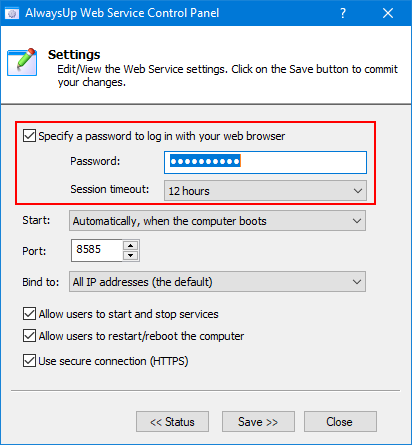
Task: Decrease port number with down arrow
Action: (x=130, y=255)
